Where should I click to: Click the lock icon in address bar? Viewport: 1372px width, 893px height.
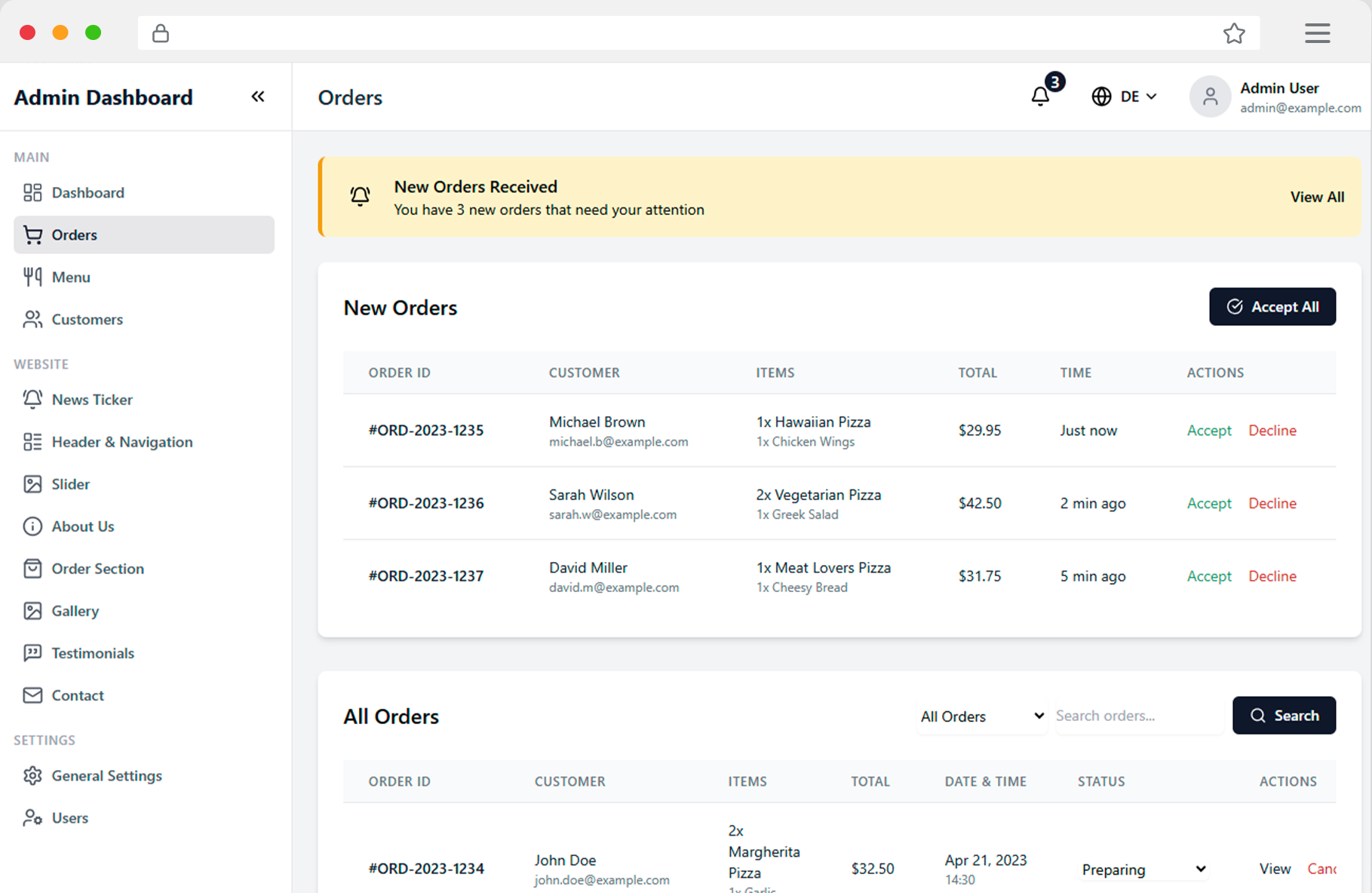click(x=161, y=33)
